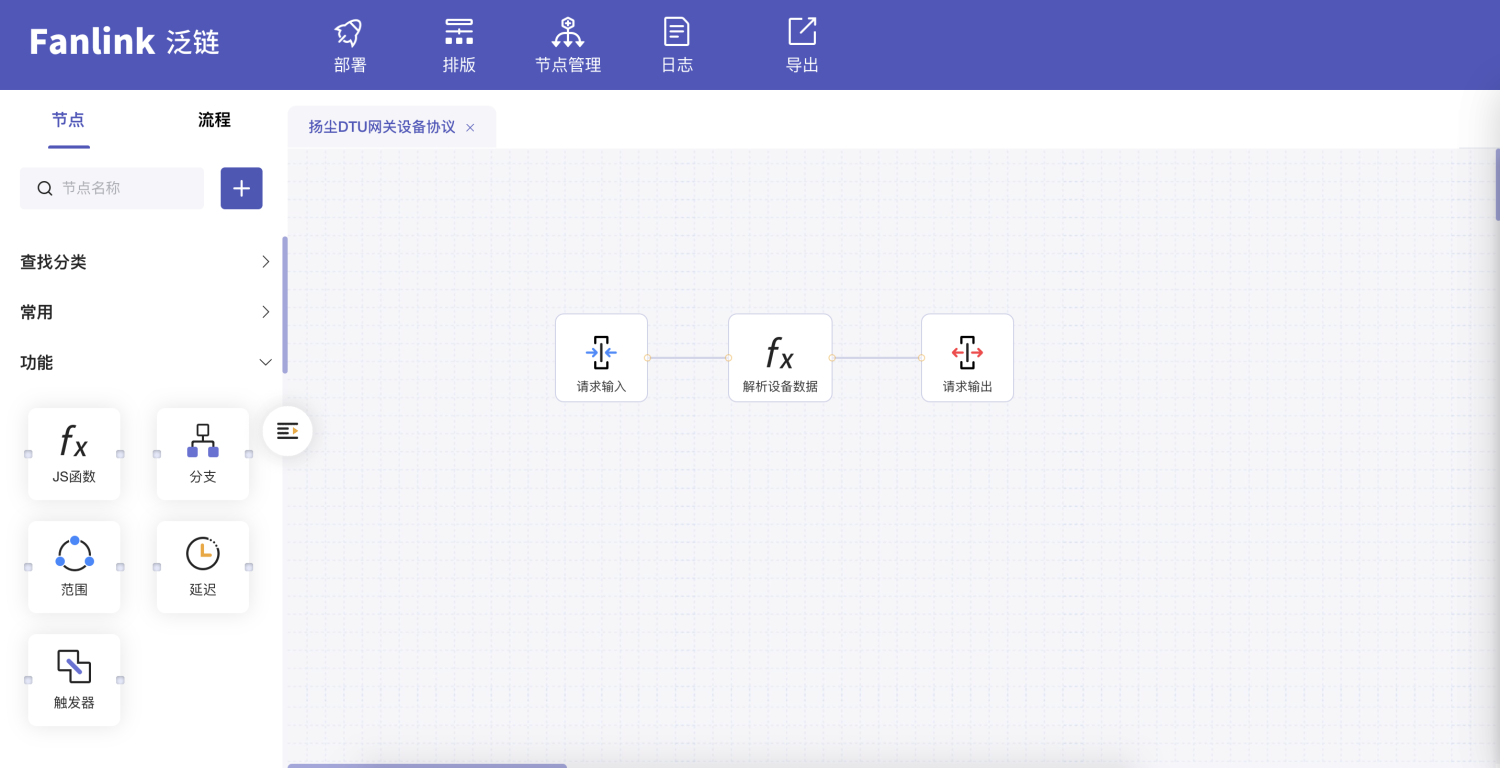Open the 日志 log viewer
This screenshot has width=1500, height=768.
(677, 34)
